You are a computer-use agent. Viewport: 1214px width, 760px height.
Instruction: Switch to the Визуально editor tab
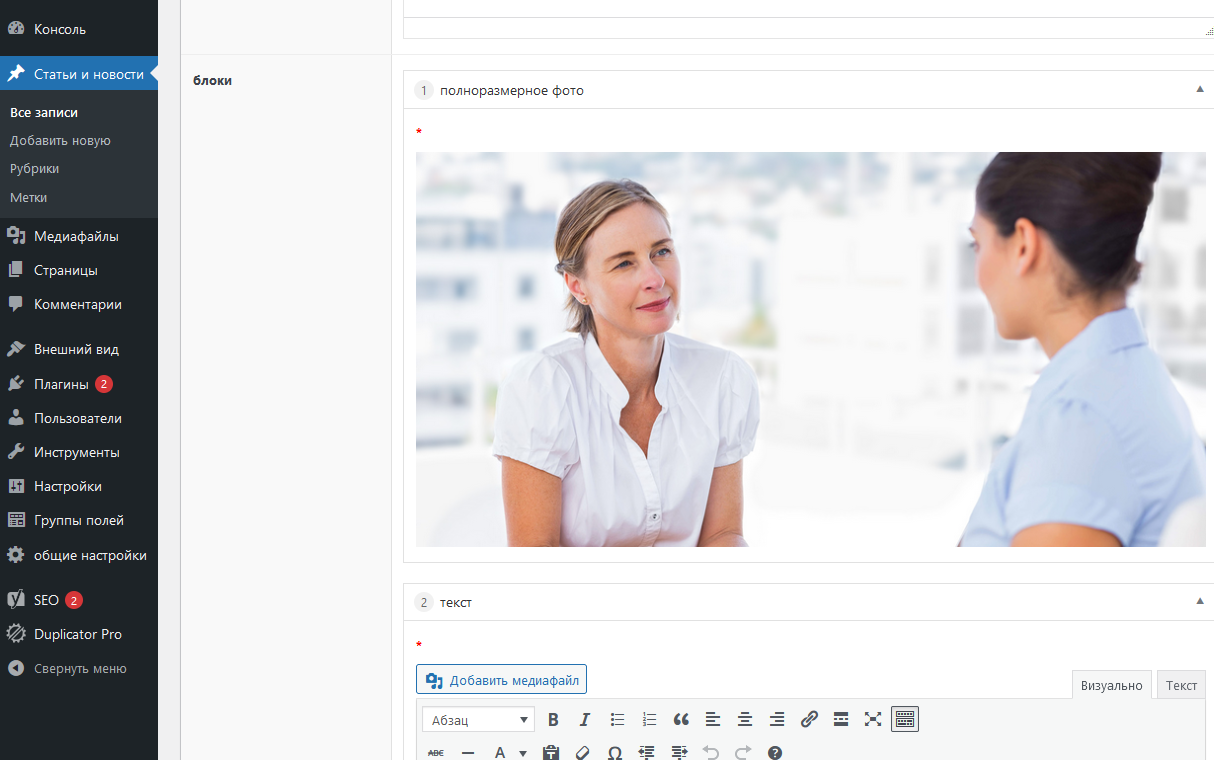coord(1111,685)
